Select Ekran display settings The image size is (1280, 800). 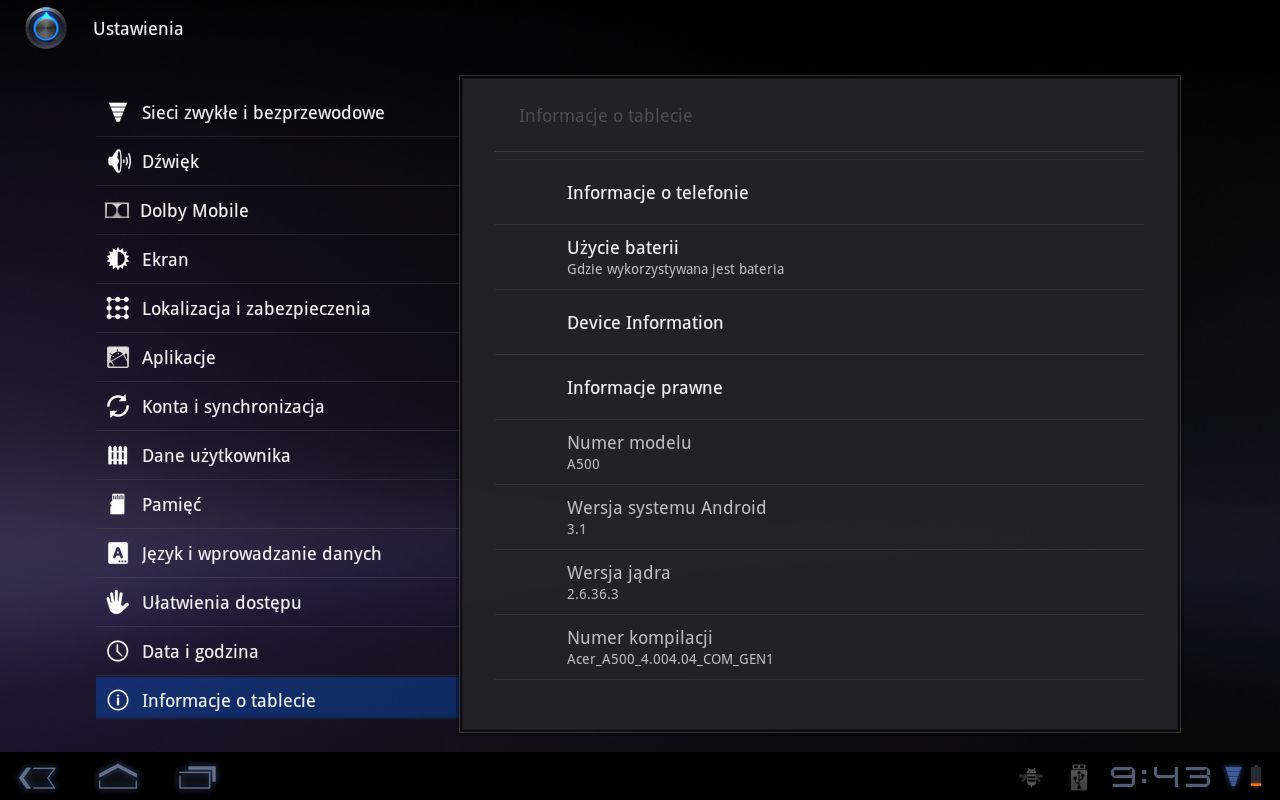click(x=277, y=259)
